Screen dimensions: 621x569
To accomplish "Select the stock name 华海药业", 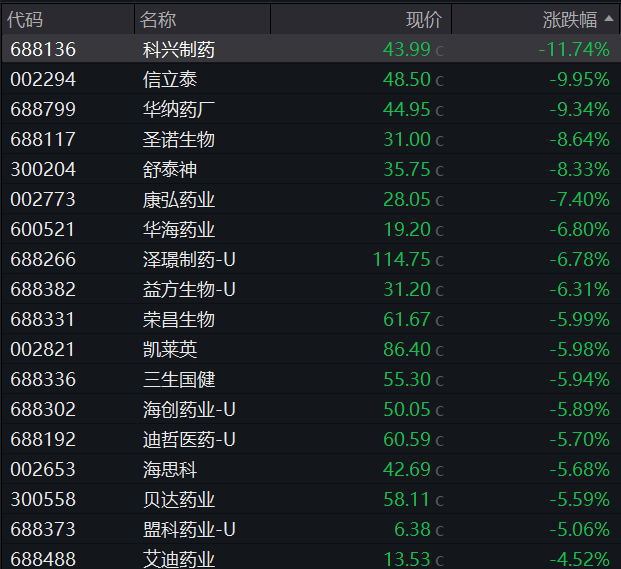I will [x=179, y=230].
